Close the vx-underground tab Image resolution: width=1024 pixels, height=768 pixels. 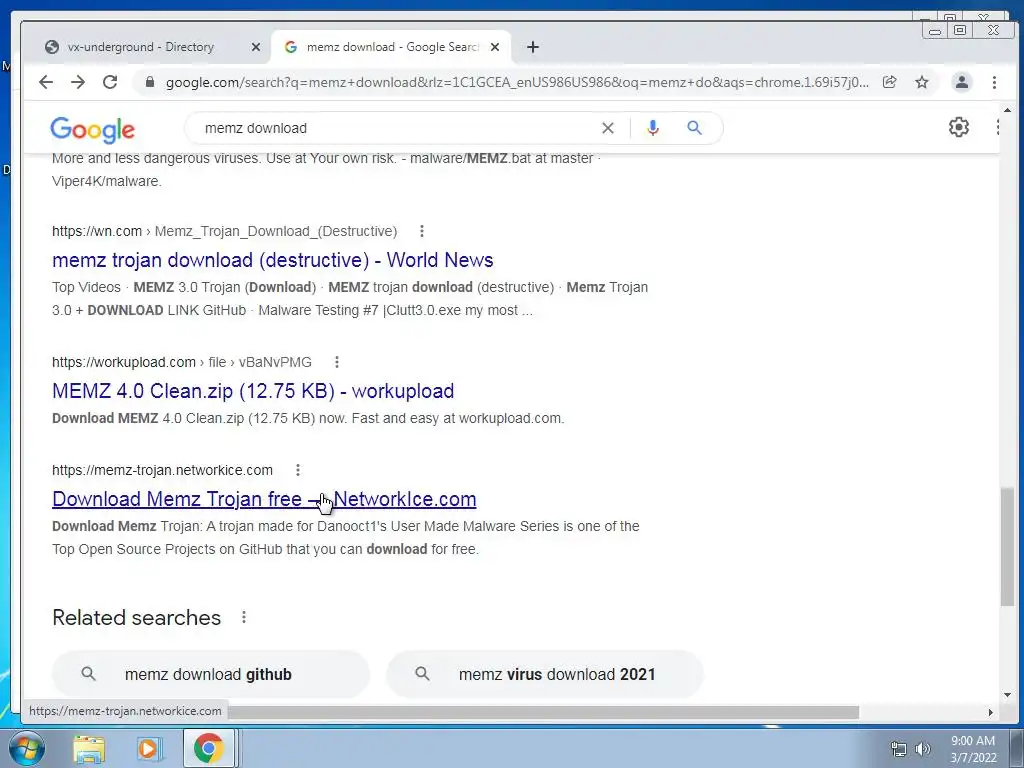click(255, 47)
